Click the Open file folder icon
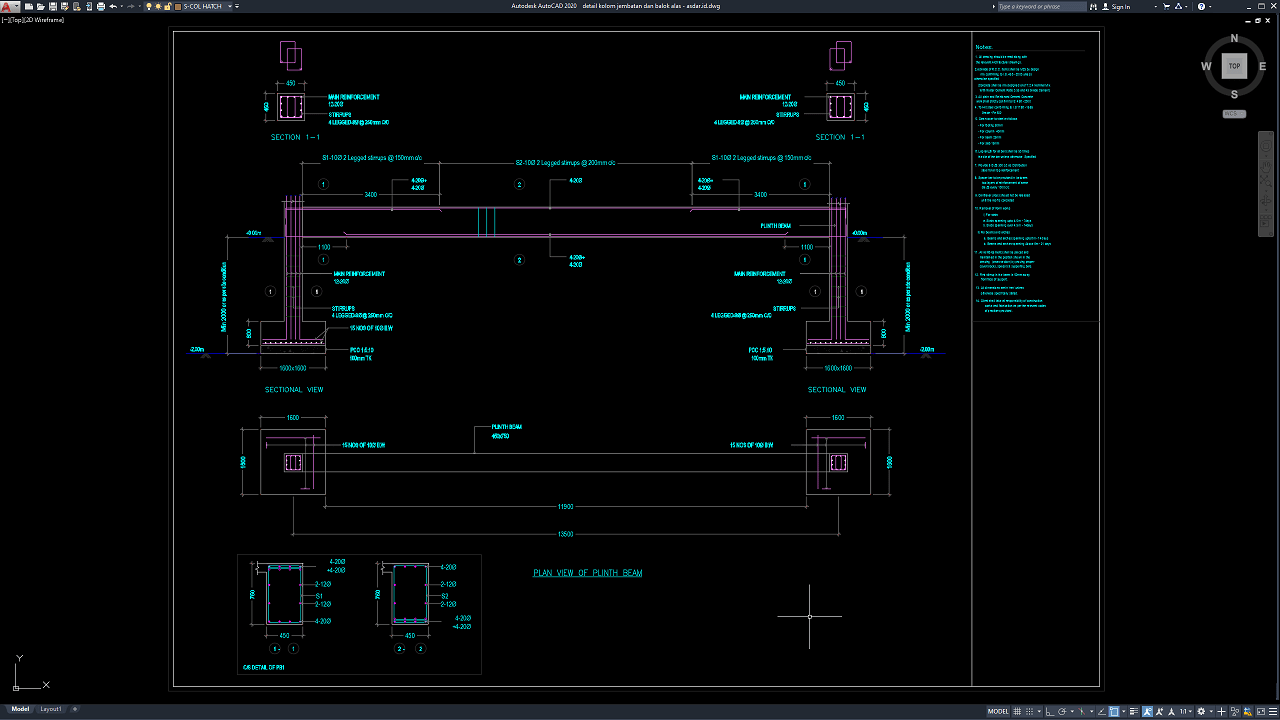The image size is (1280, 720). pos(40,6)
